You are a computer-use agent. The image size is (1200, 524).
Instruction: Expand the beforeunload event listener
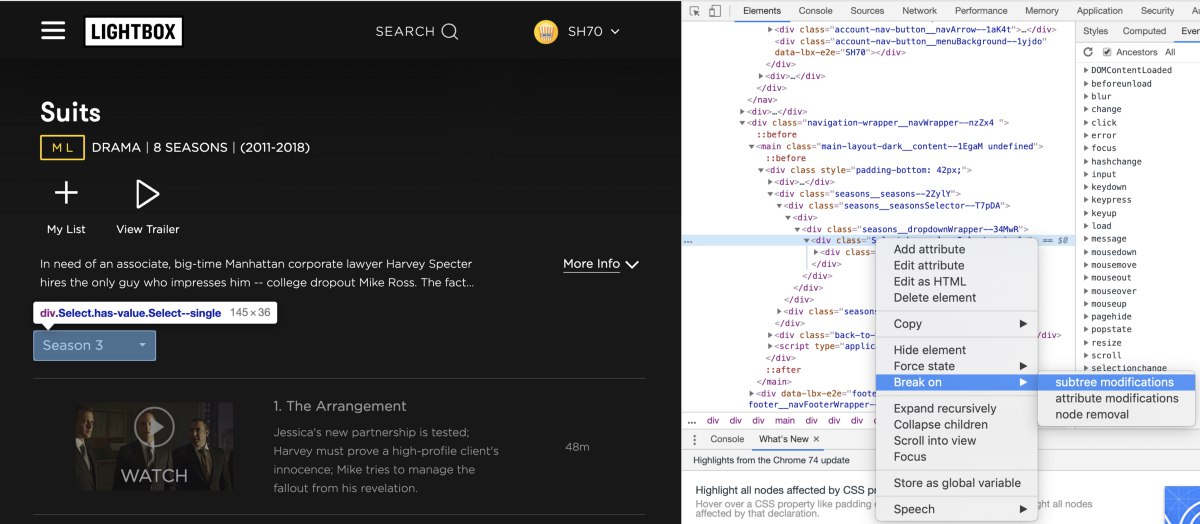pyautogui.click(x=1087, y=84)
